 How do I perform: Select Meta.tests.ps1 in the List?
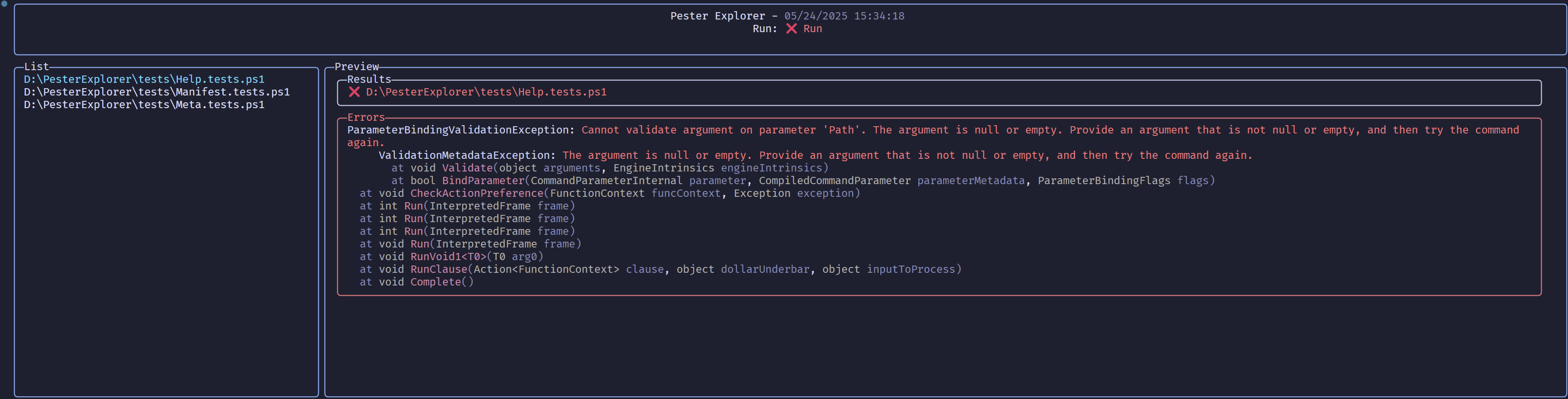coord(144,105)
